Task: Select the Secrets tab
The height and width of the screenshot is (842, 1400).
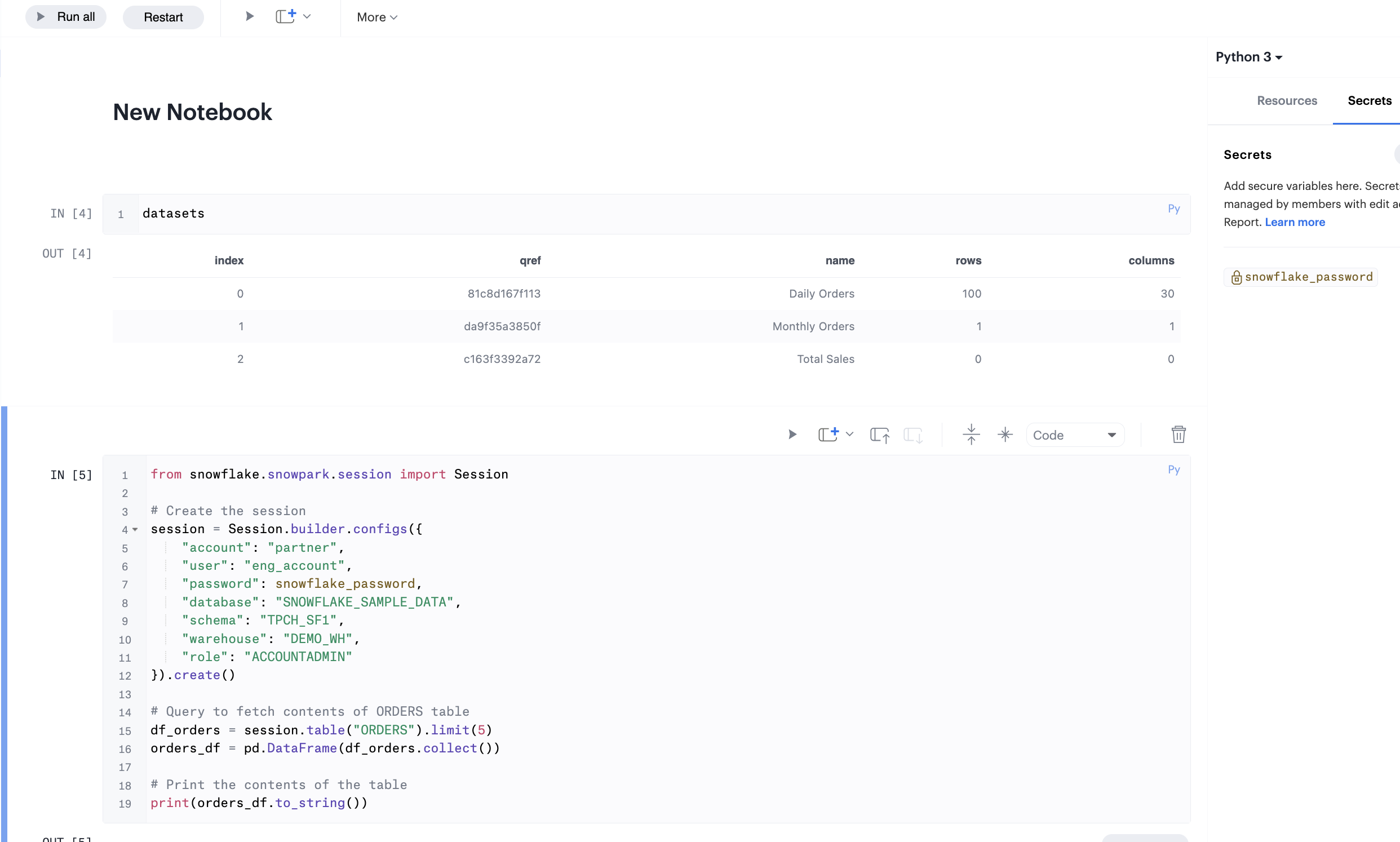Action: tap(1369, 100)
